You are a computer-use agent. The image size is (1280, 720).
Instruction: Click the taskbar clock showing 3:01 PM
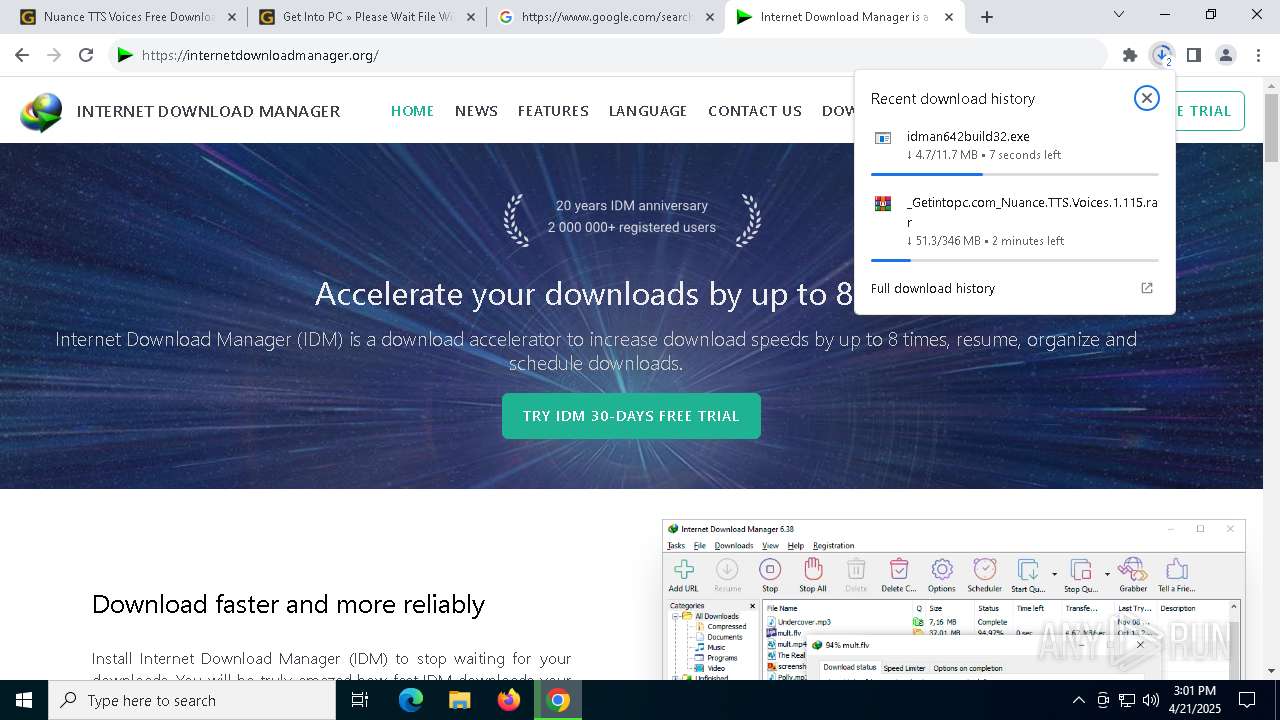(x=1195, y=700)
